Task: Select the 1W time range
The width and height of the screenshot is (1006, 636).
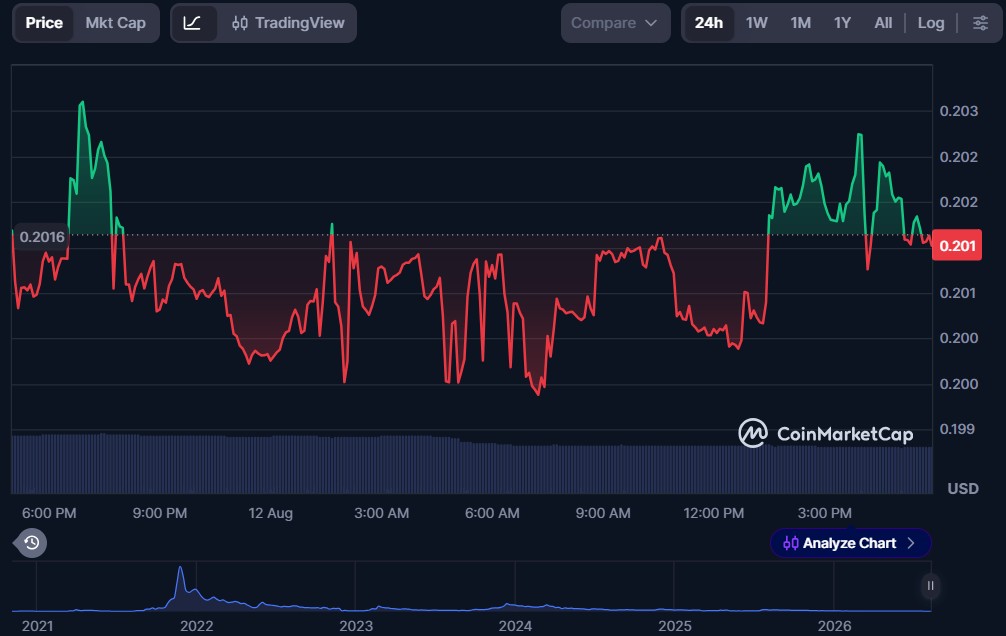Action: click(x=756, y=23)
